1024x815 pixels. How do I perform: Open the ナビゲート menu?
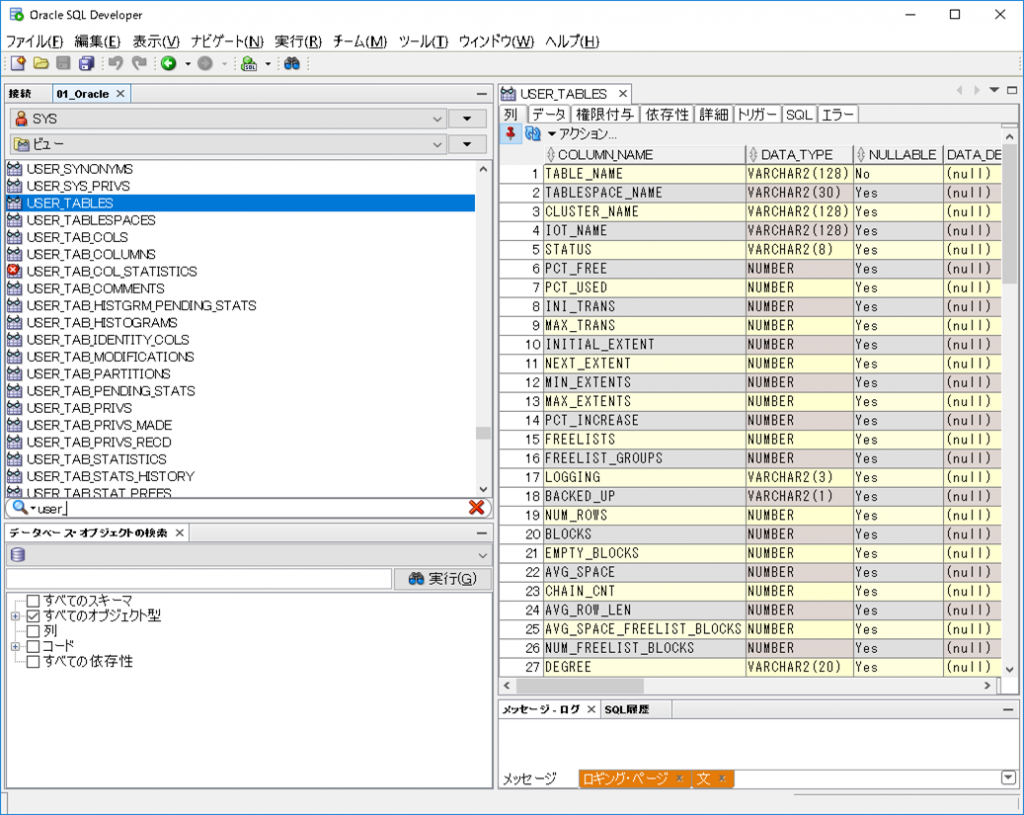(x=227, y=42)
